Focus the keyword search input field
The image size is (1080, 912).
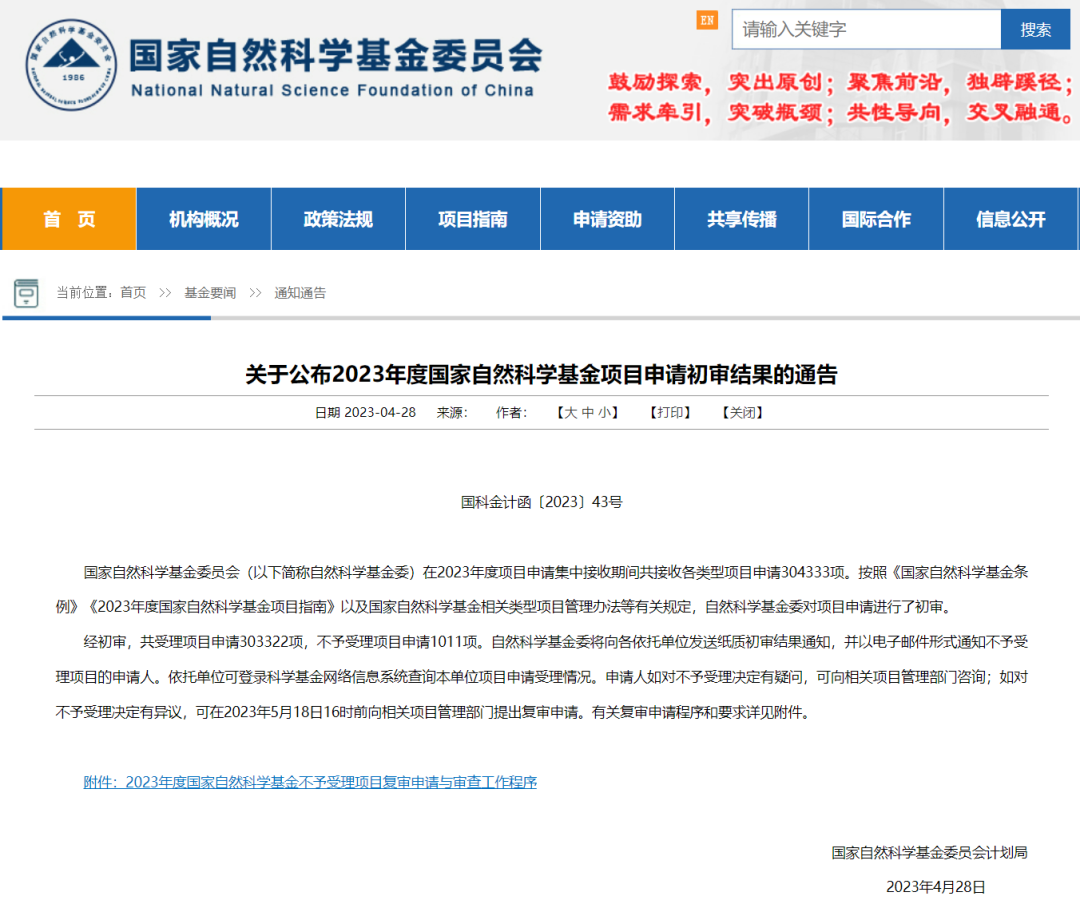coord(865,29)
